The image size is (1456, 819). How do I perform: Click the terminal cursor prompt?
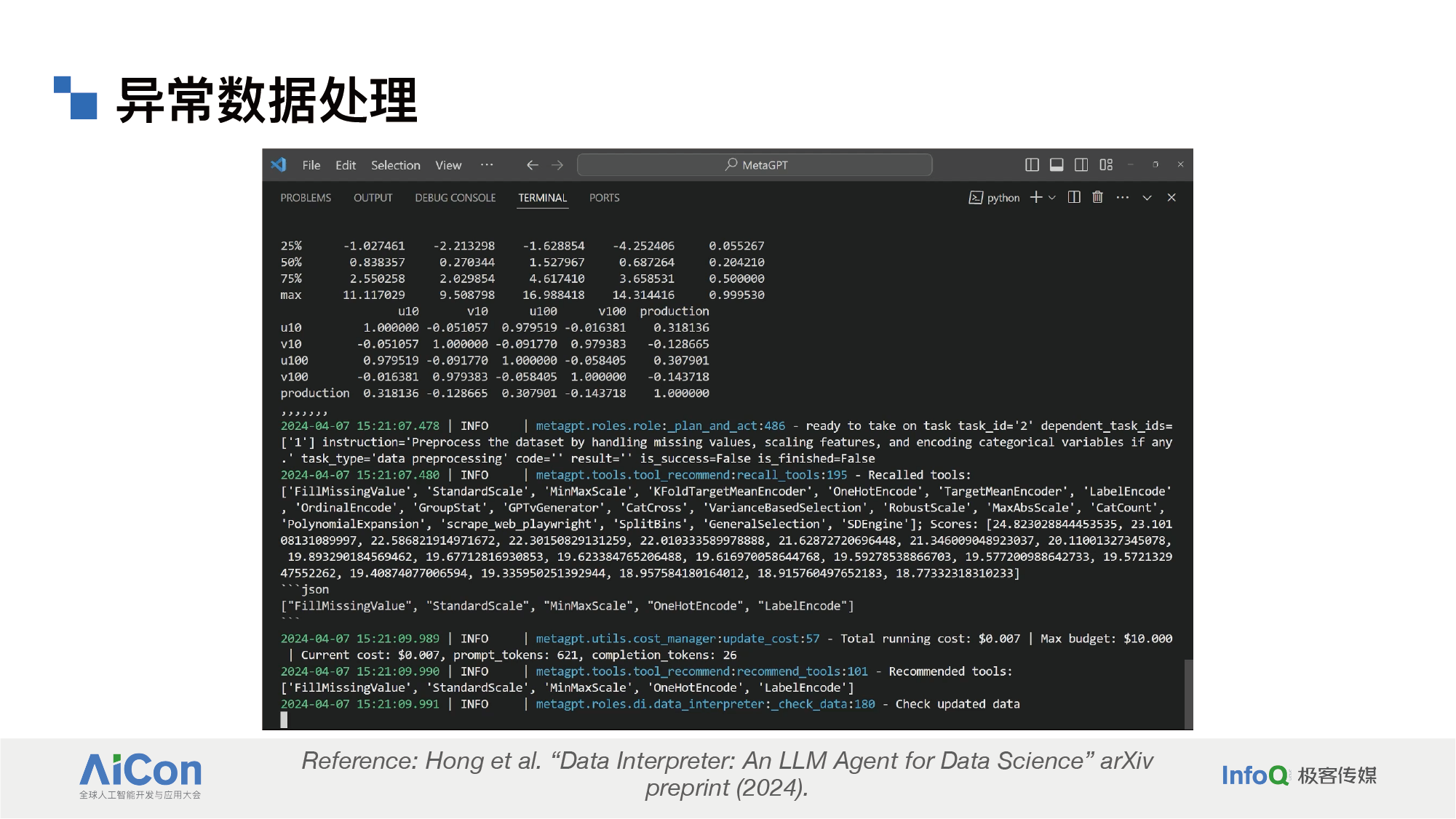[x=284, y=720]
